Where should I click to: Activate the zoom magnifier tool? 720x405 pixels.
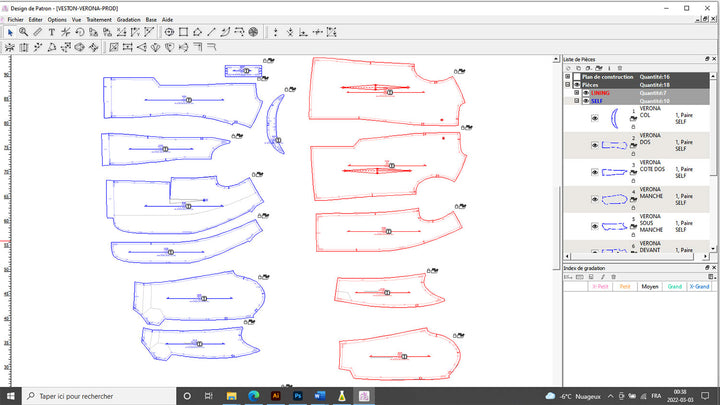(23, 32)
